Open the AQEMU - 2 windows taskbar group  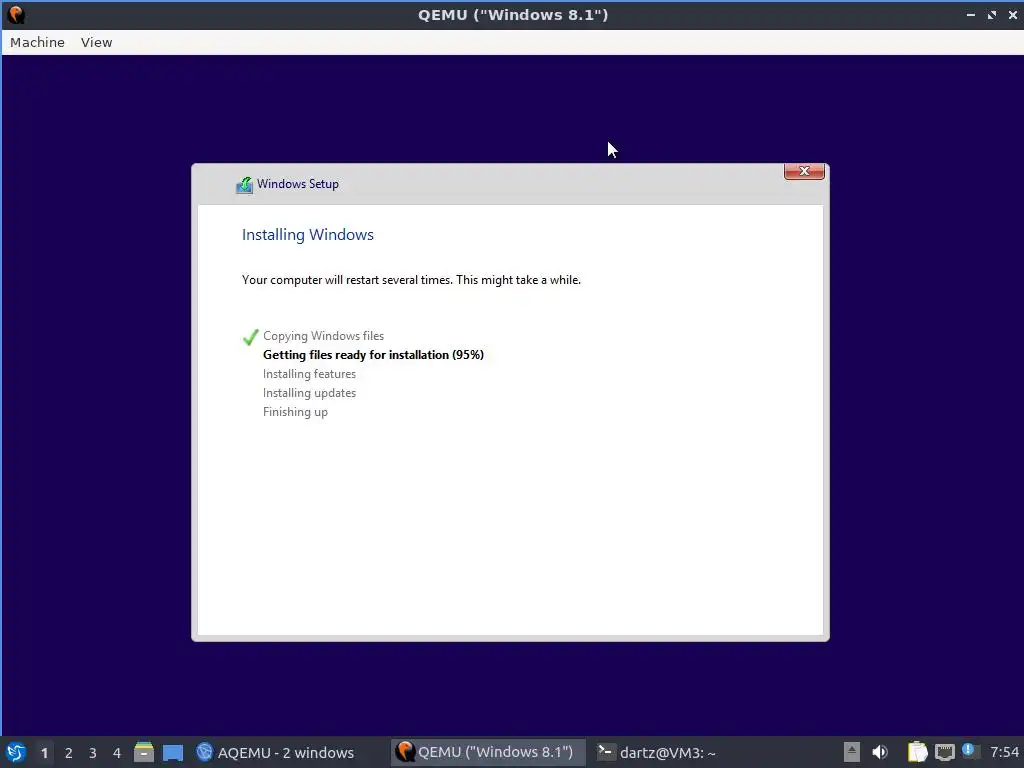[275, 752]
